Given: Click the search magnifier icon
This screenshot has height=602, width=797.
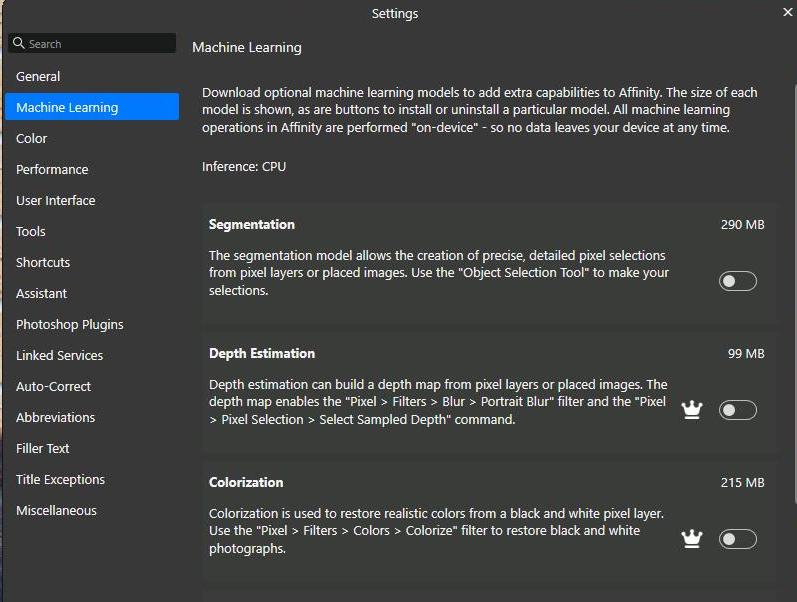Looking at the screenshot, I should [x=18, y=44].
